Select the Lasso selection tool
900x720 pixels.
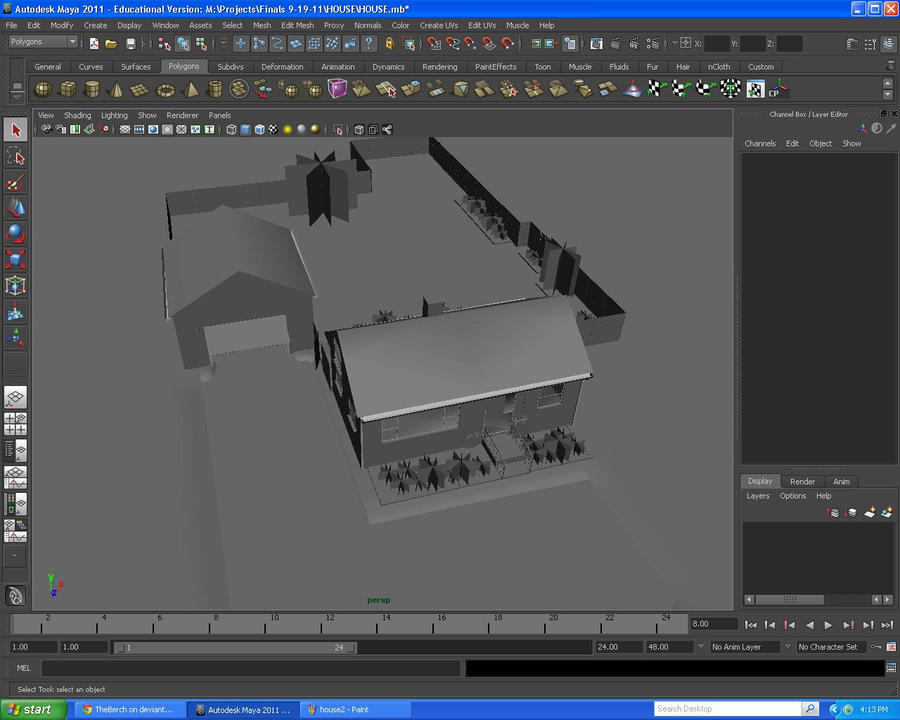[16, 156]
